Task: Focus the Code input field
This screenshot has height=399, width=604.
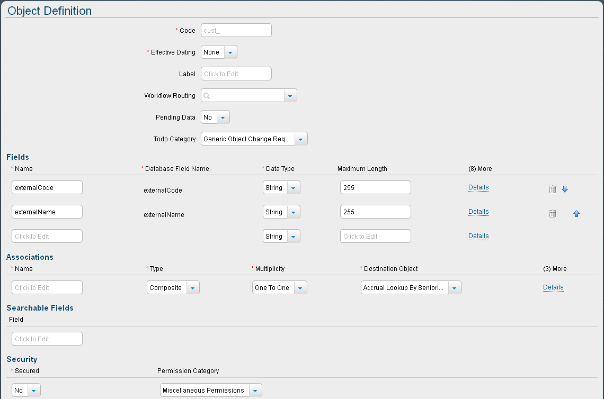Action: (236, 30)
